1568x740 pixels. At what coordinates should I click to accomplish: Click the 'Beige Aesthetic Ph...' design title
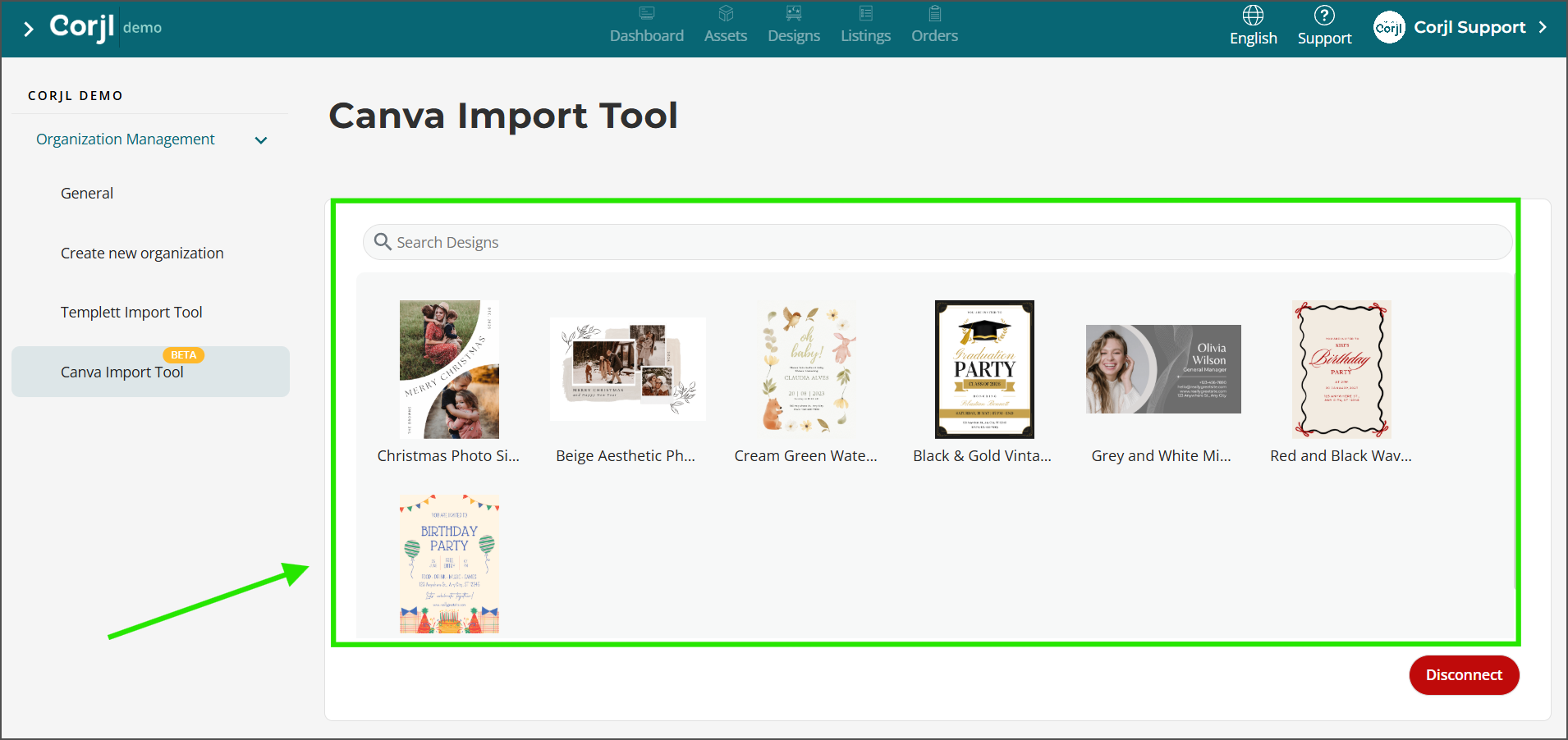(x=626, y=455)
